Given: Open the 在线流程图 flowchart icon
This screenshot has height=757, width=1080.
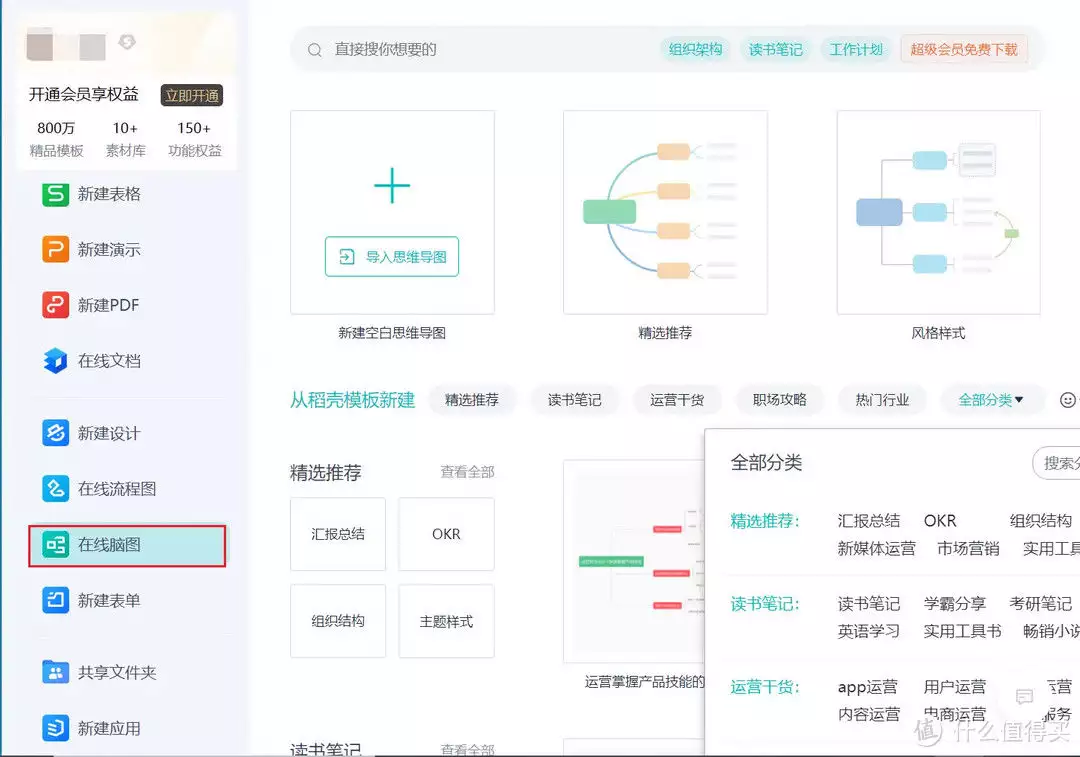Looking at the screenshot, I should pos(55,489).
